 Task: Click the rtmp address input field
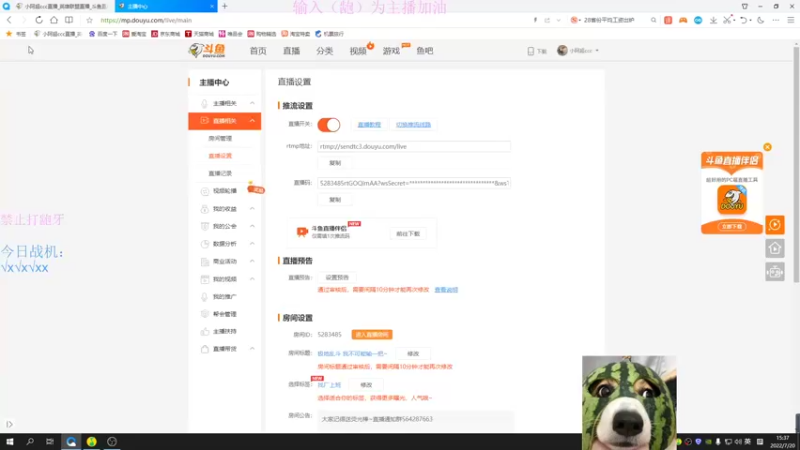[x=414, y=146]
